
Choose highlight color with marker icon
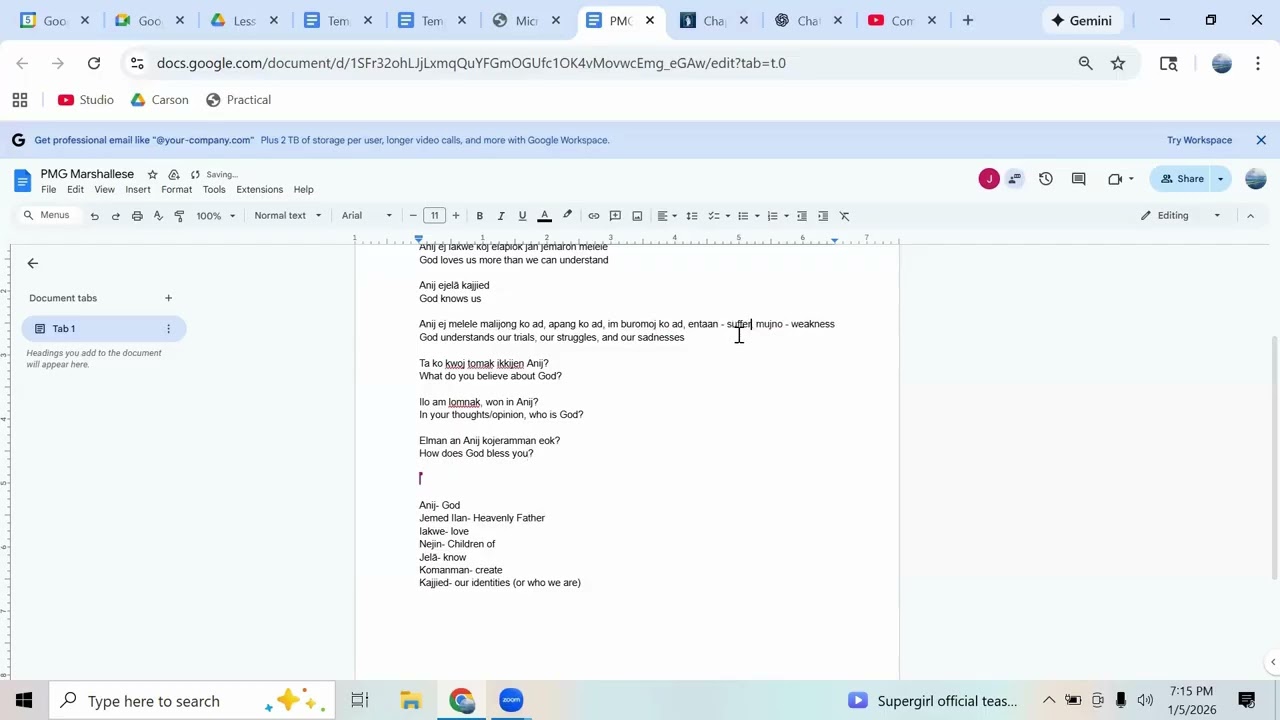[567, 216]
